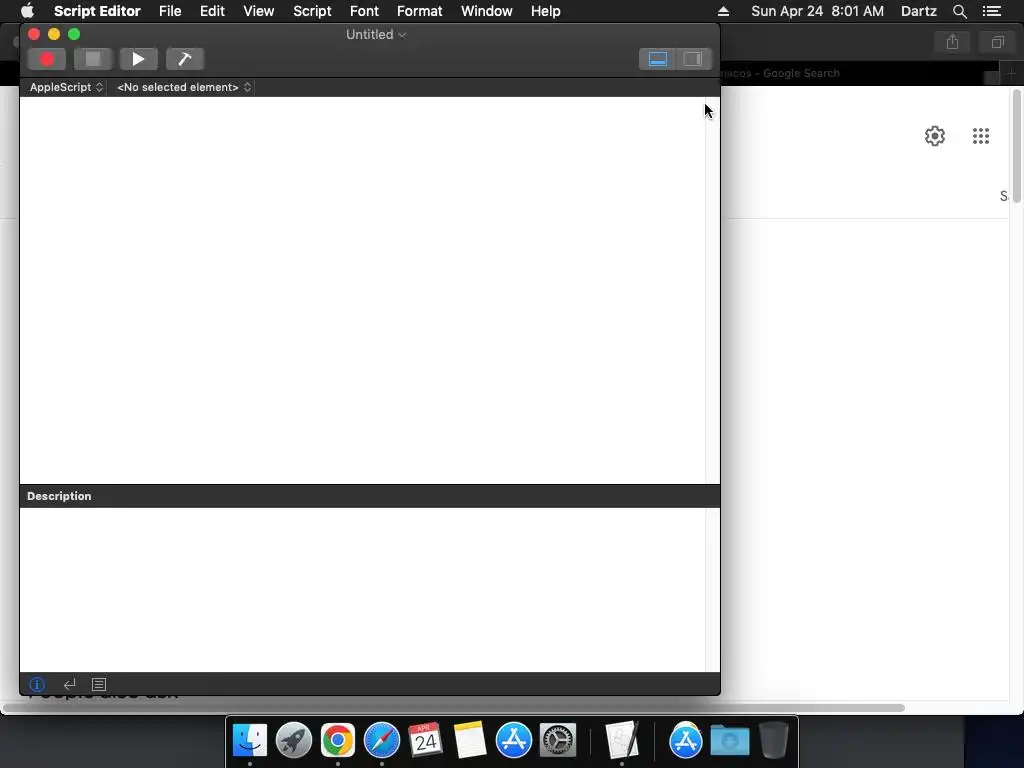Screen dimensions: 1024x768
Task: Open Notification Center list icon
Action: pos(992,11)
